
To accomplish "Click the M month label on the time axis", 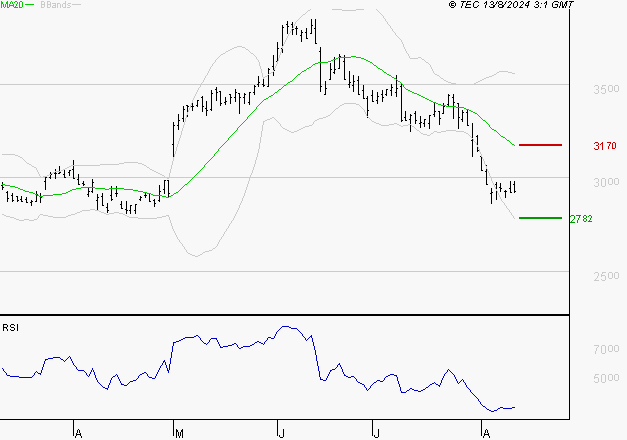I will pos(180,433).
